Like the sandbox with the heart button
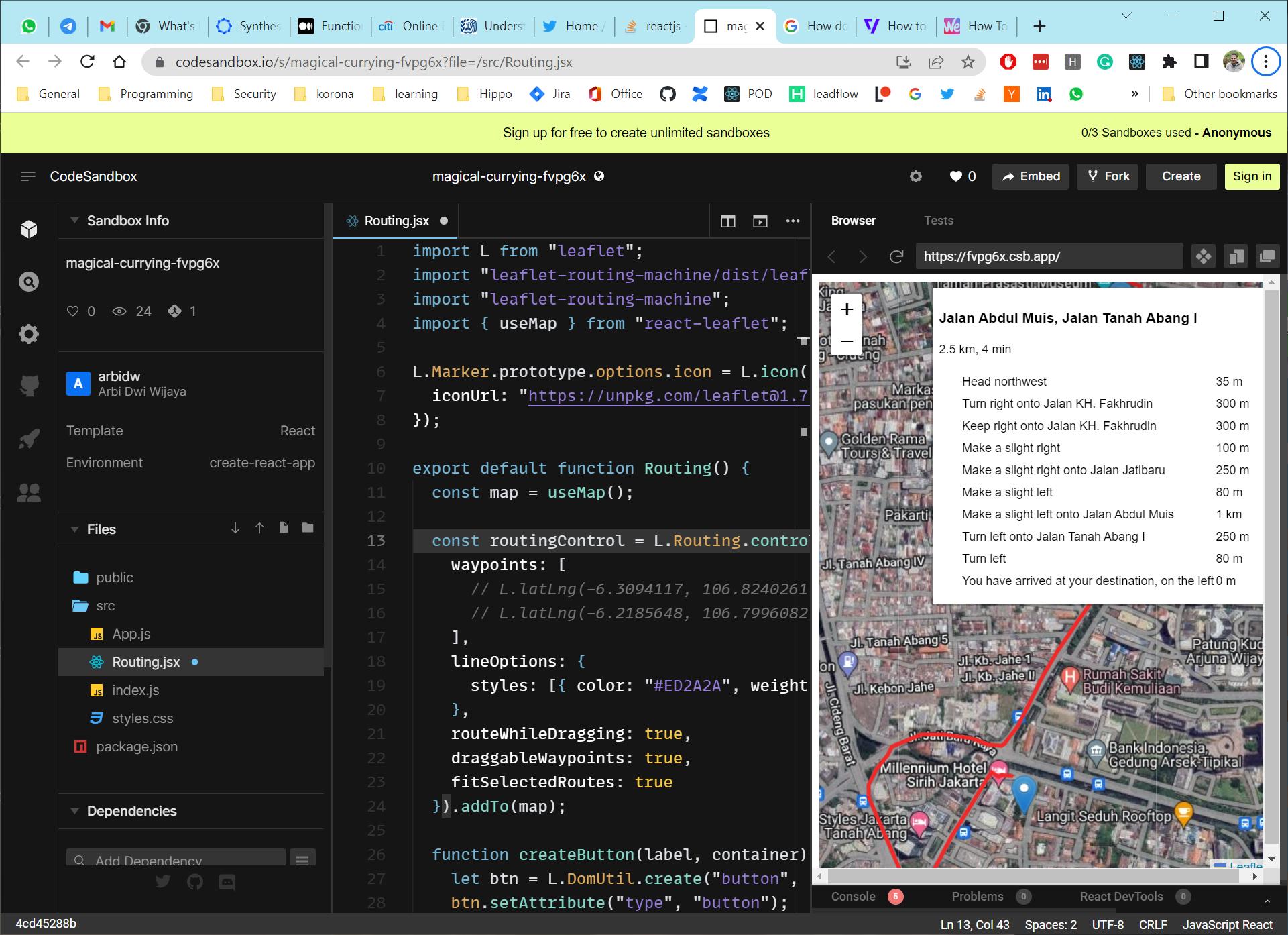This screenshot has width=1288, height=935. (962, 176)
